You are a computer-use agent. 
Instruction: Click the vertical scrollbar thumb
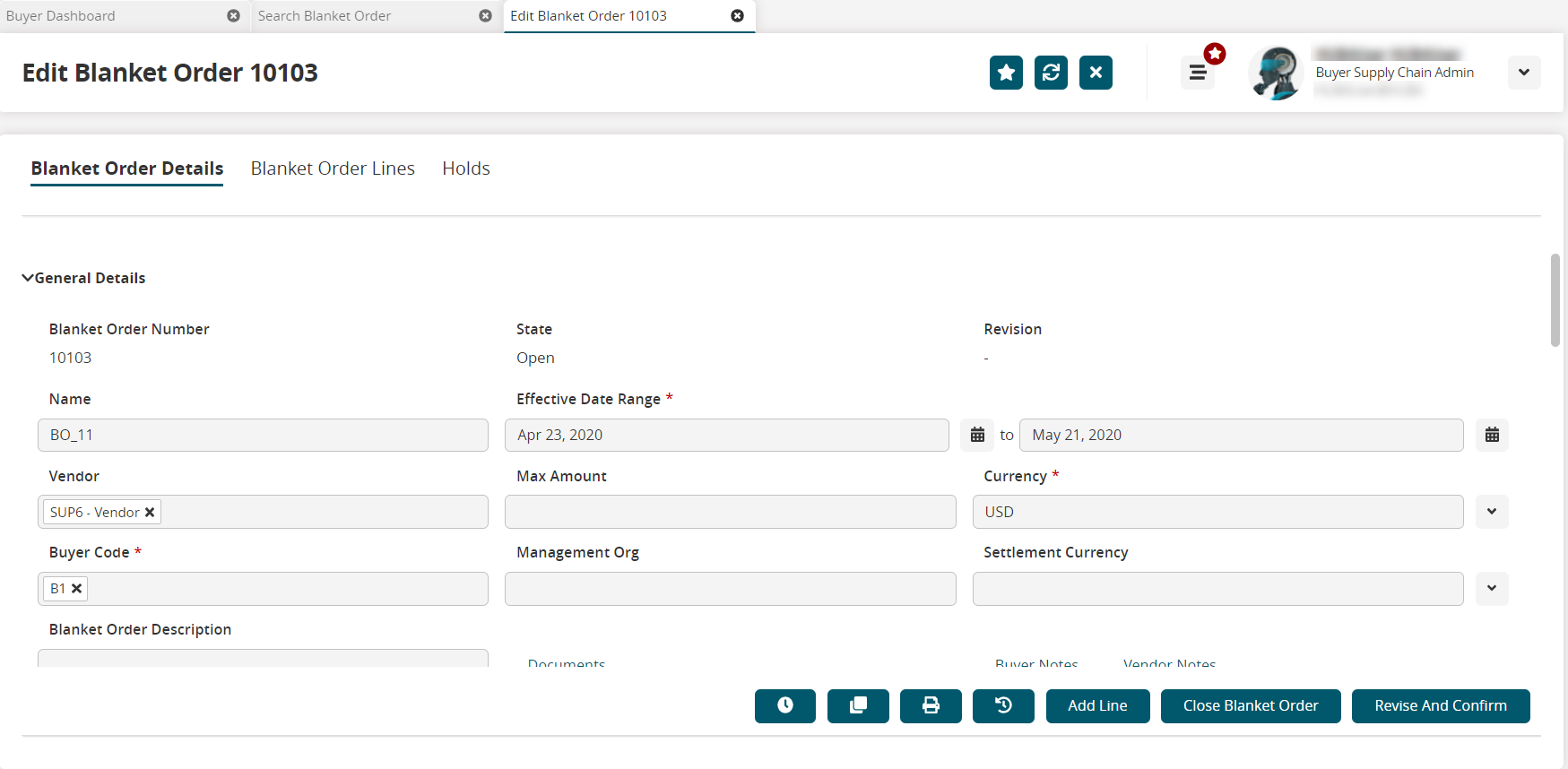1555,299
